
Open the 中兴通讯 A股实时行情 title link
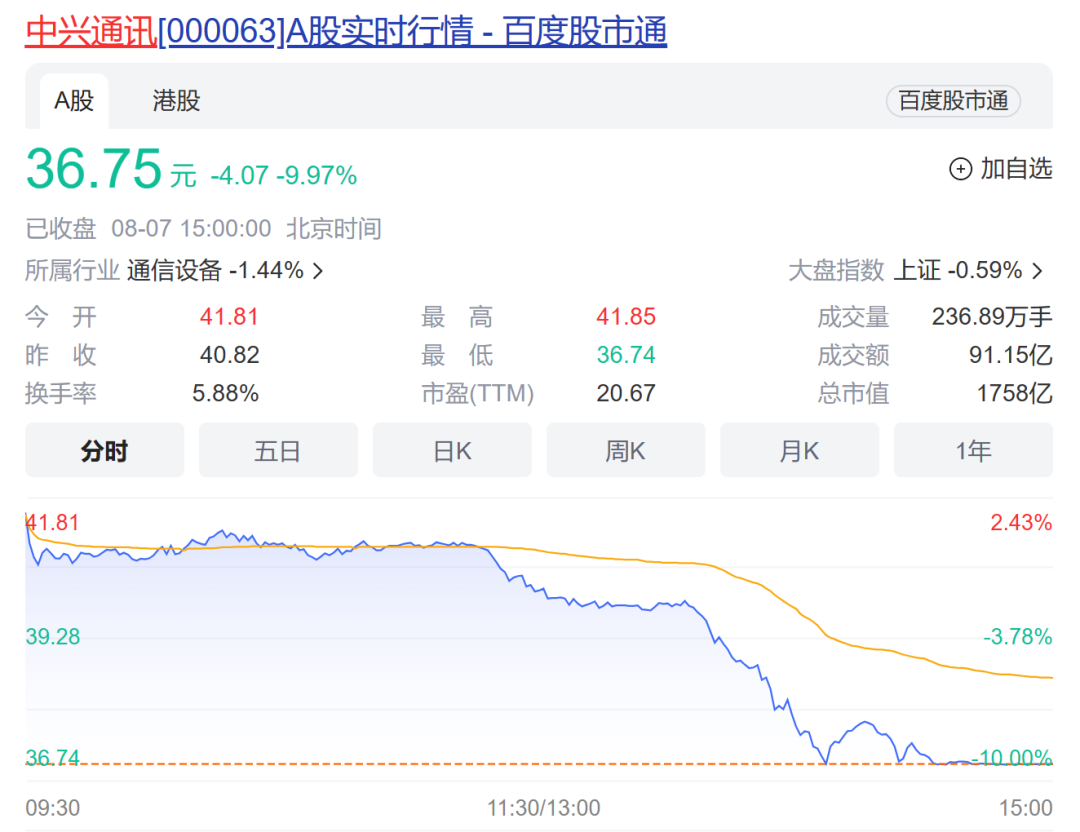coord(346,32)
